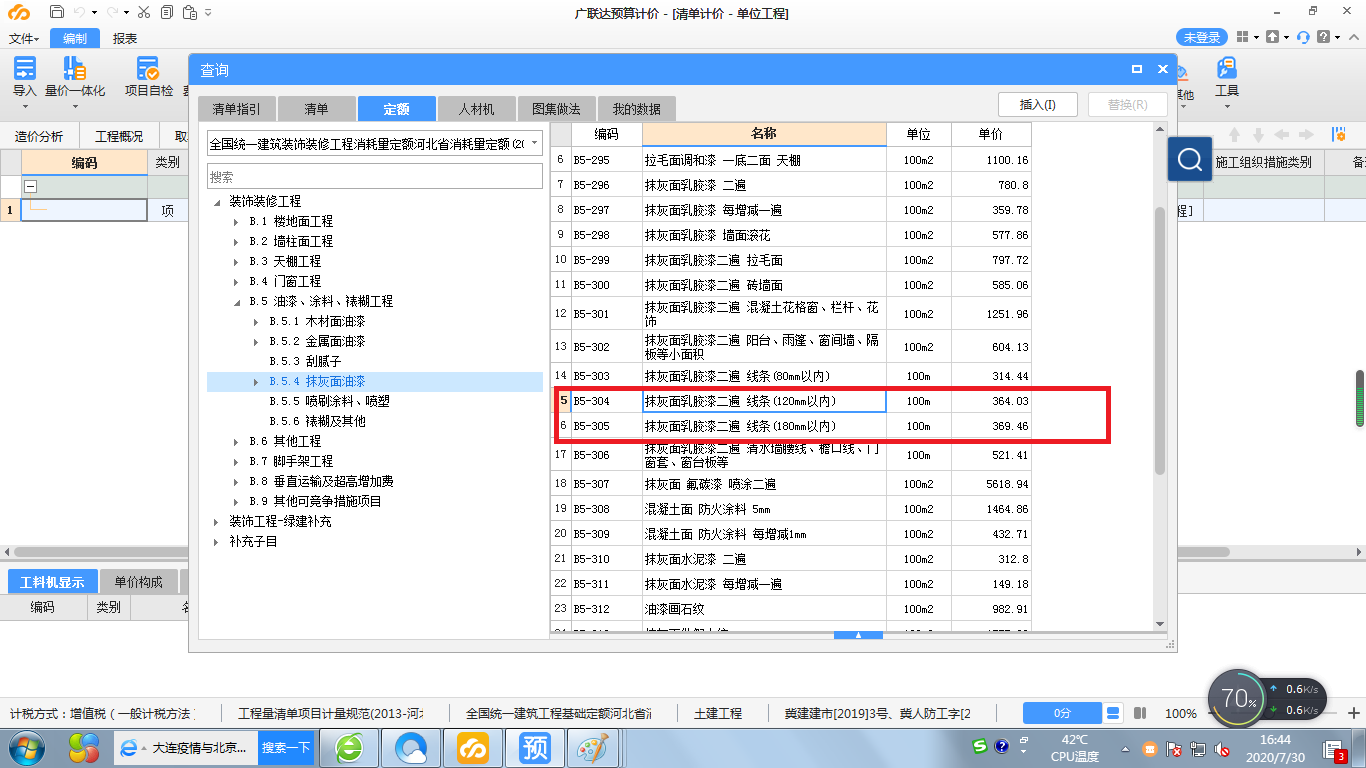Image resolution: width=1366 pixels, height=768 pixels.
Task: Click the scissors cut icon
Action: point(143,13)
